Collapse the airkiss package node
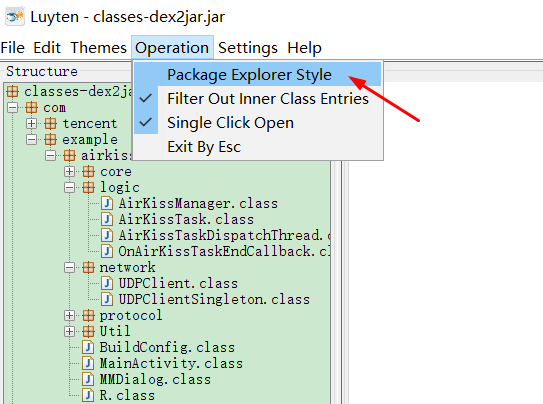The width and height of the screenshot is (543, 404). tap(51, 155)
